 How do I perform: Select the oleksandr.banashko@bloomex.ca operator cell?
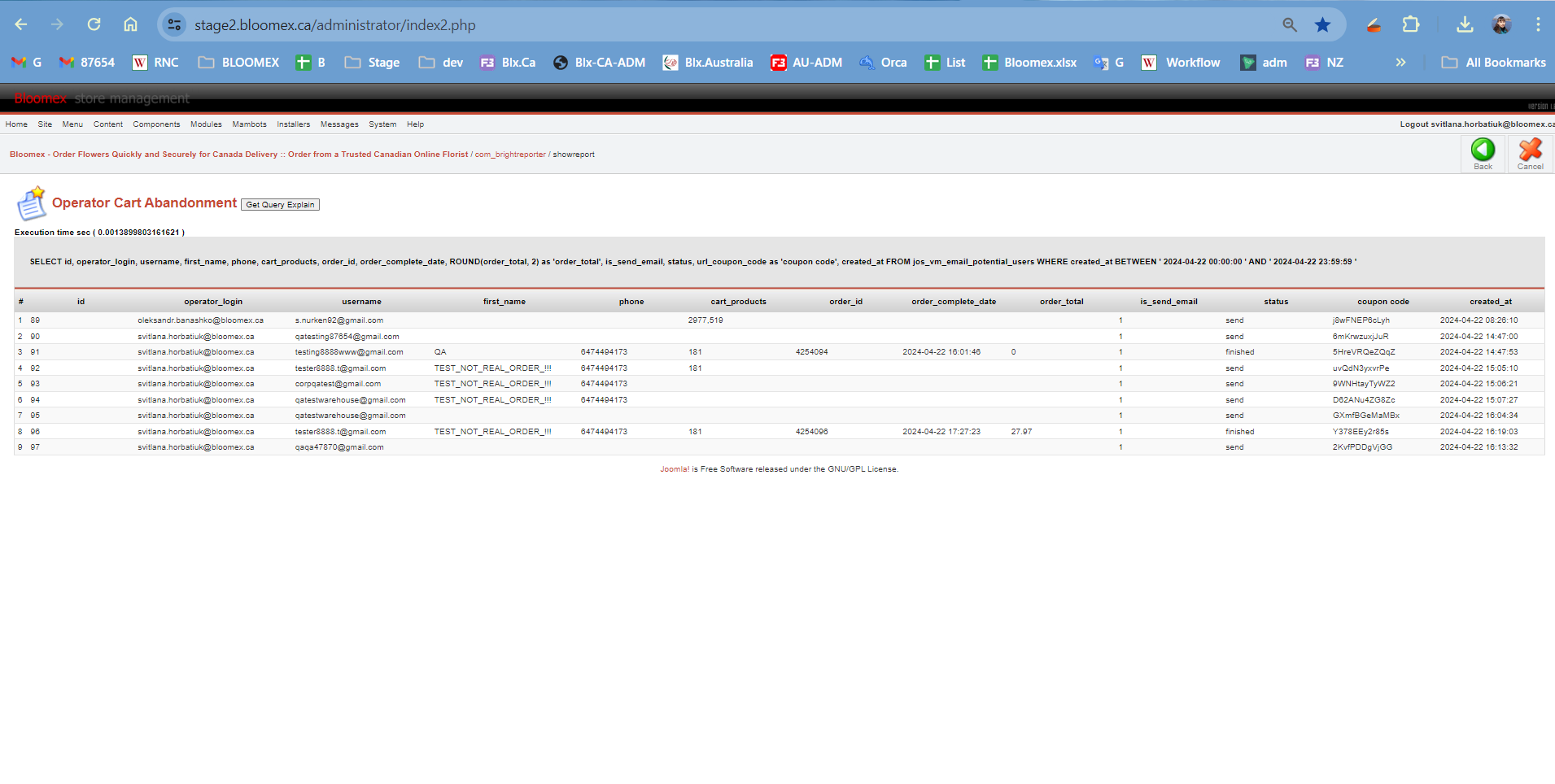[x=200, y=320]
